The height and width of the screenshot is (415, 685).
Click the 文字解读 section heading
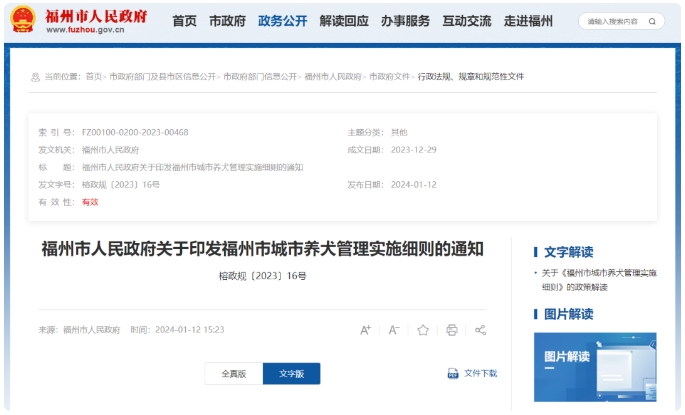(568, 252)
